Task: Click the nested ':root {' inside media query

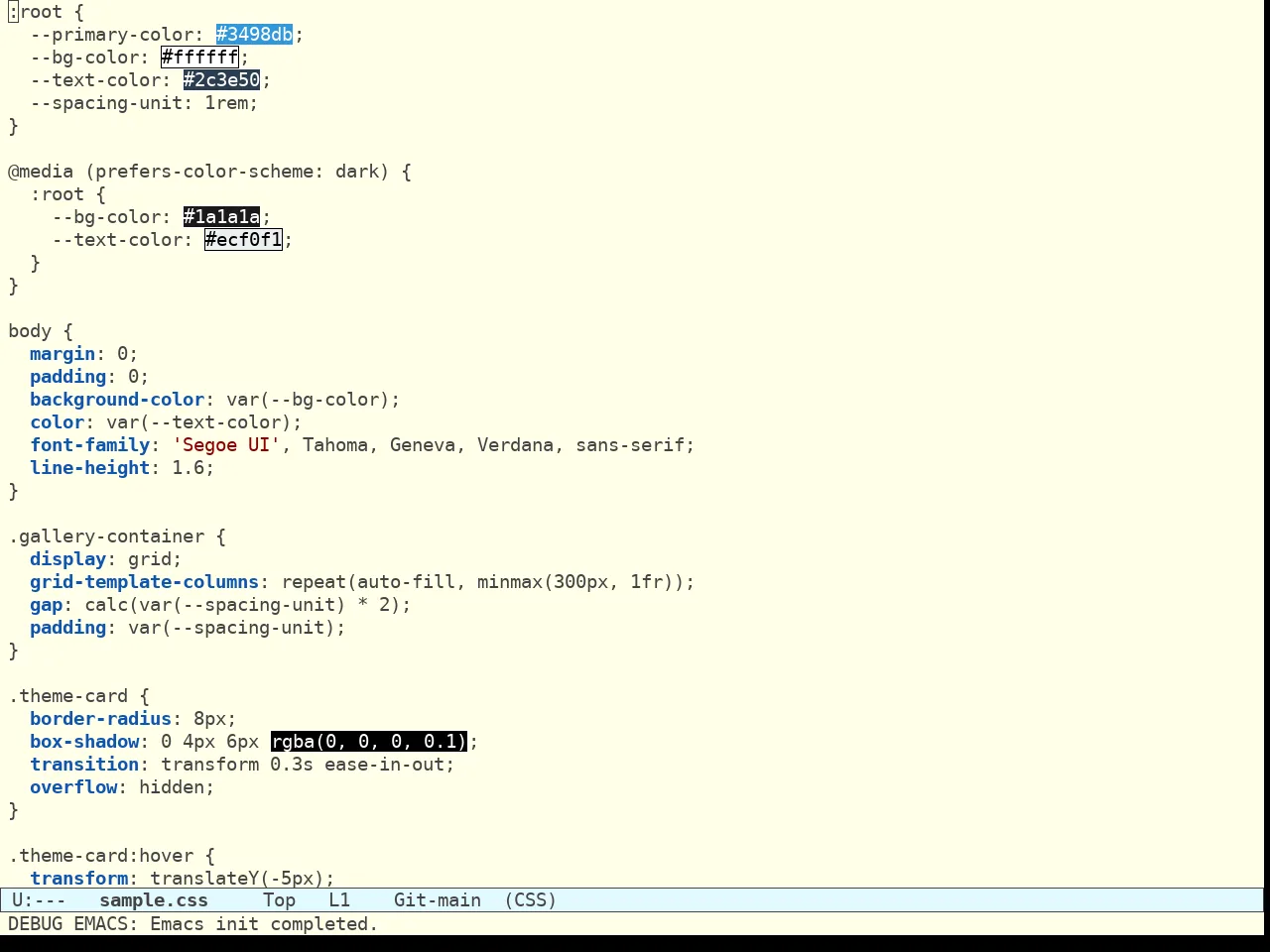Action: tap(67, 194)
